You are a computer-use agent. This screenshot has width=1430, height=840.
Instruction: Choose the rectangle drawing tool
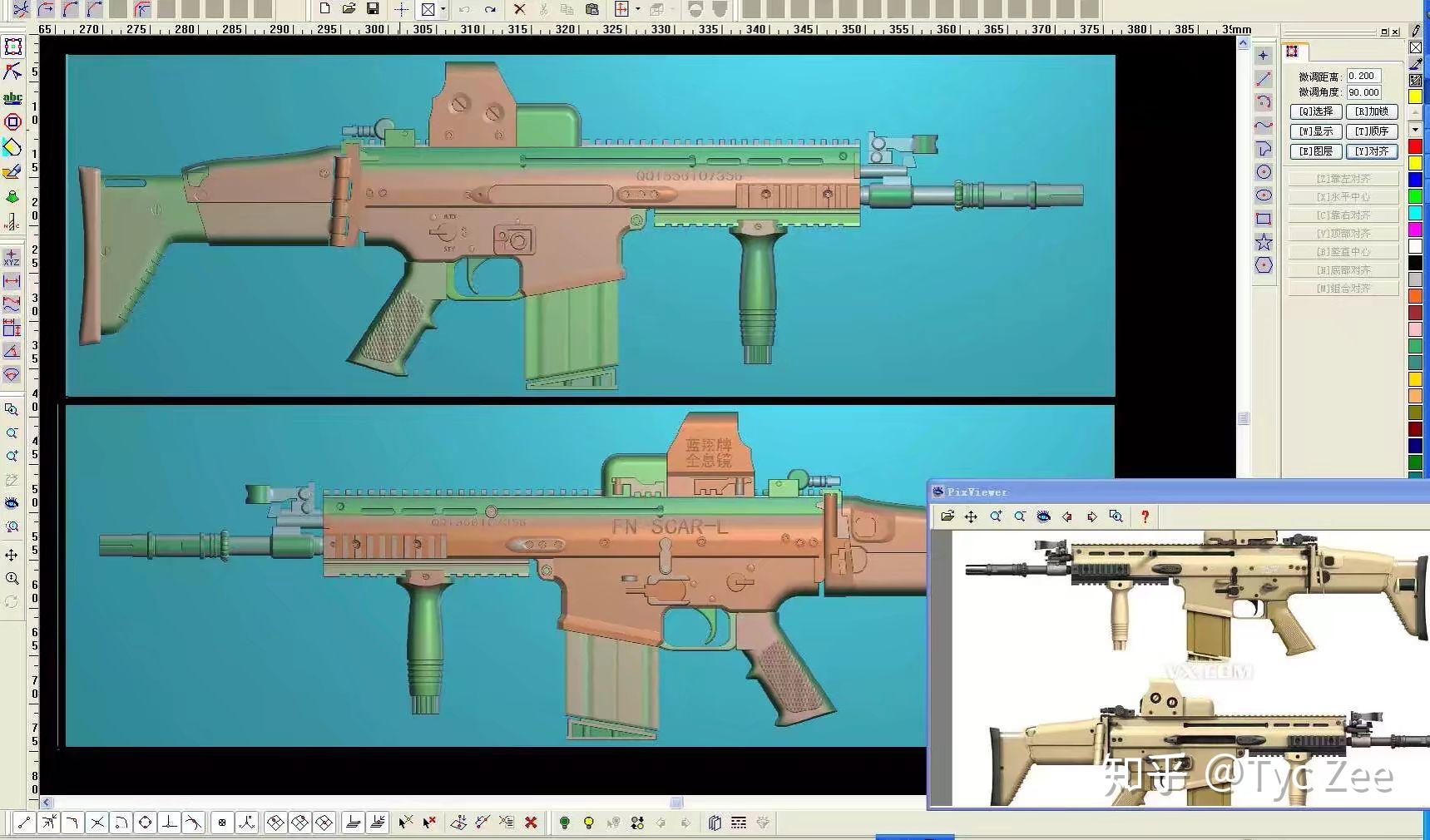(x=1264, y=219)
